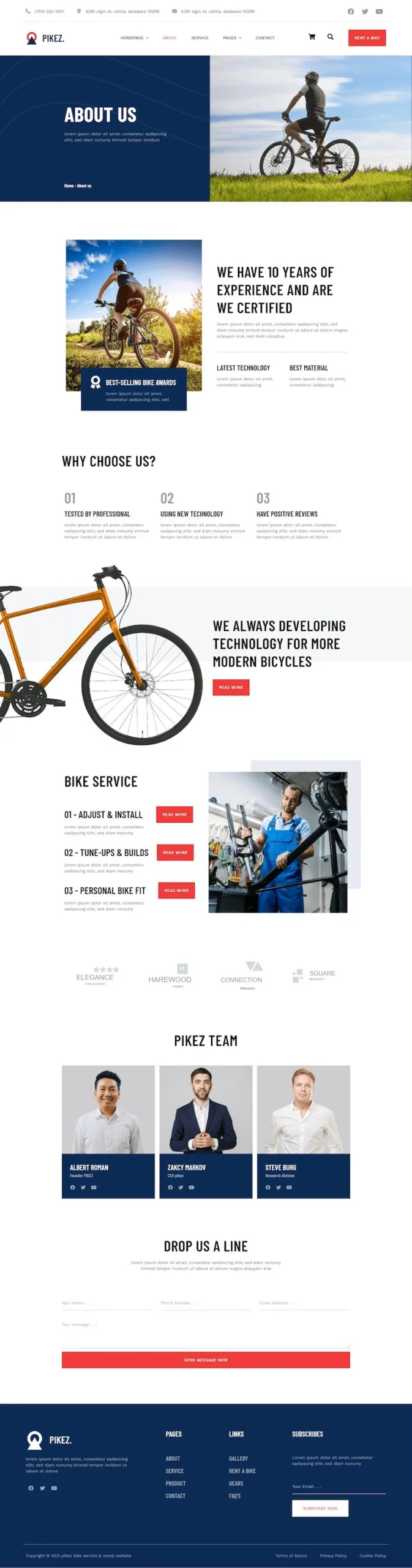Focus the Your Name input field
Image resolution: width=412 pixels, height=1568 pixels.
[107, 1302]
